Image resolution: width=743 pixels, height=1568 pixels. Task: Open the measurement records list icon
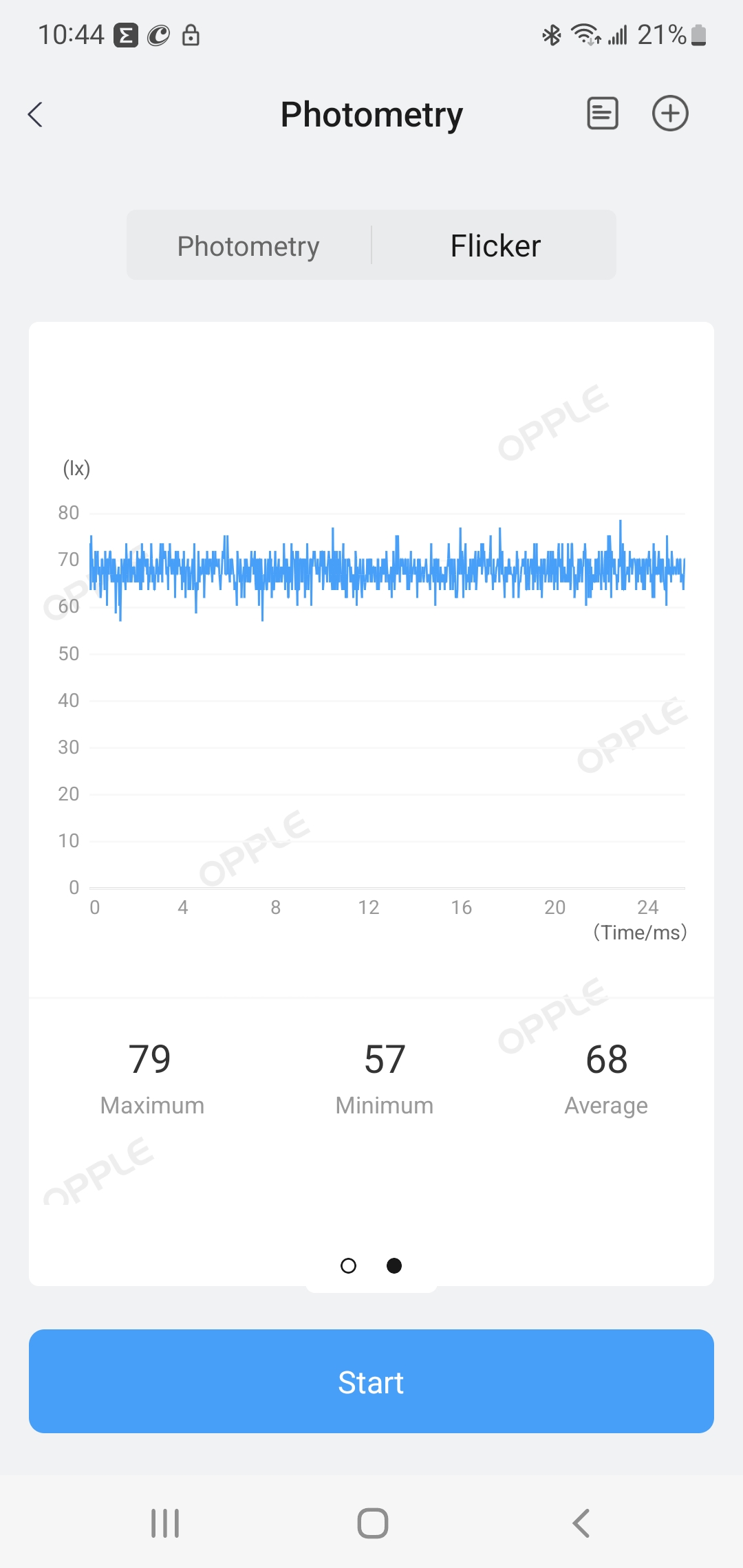pos(602,113)
